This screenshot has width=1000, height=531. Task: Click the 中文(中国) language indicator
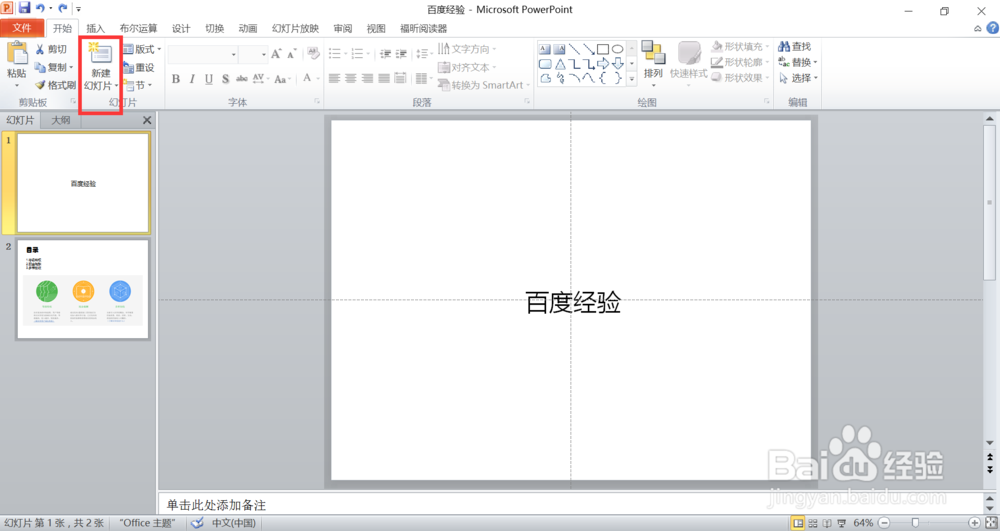[233, 523]
